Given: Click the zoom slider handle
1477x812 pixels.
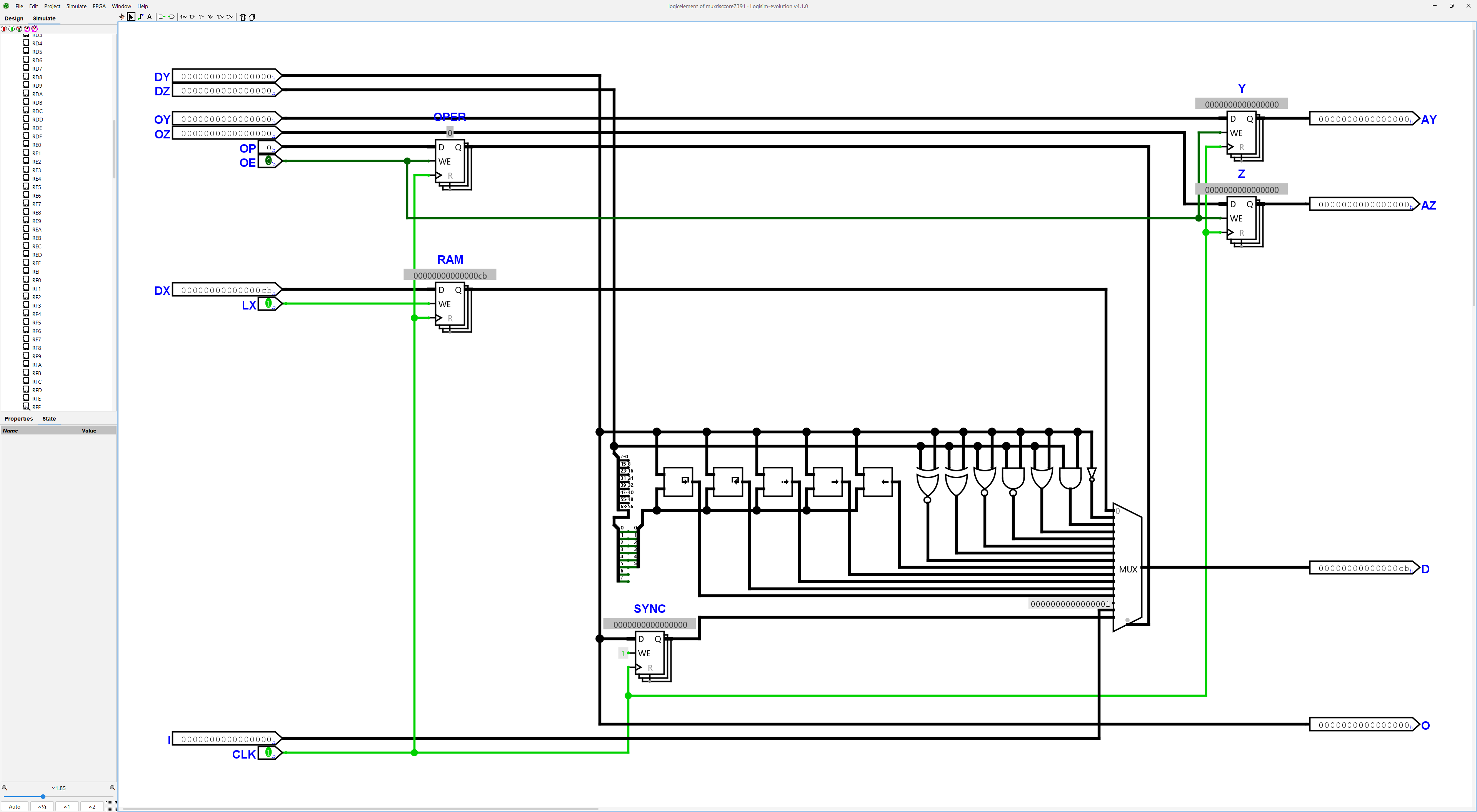Looking at the screenshot, I should 43,797.
